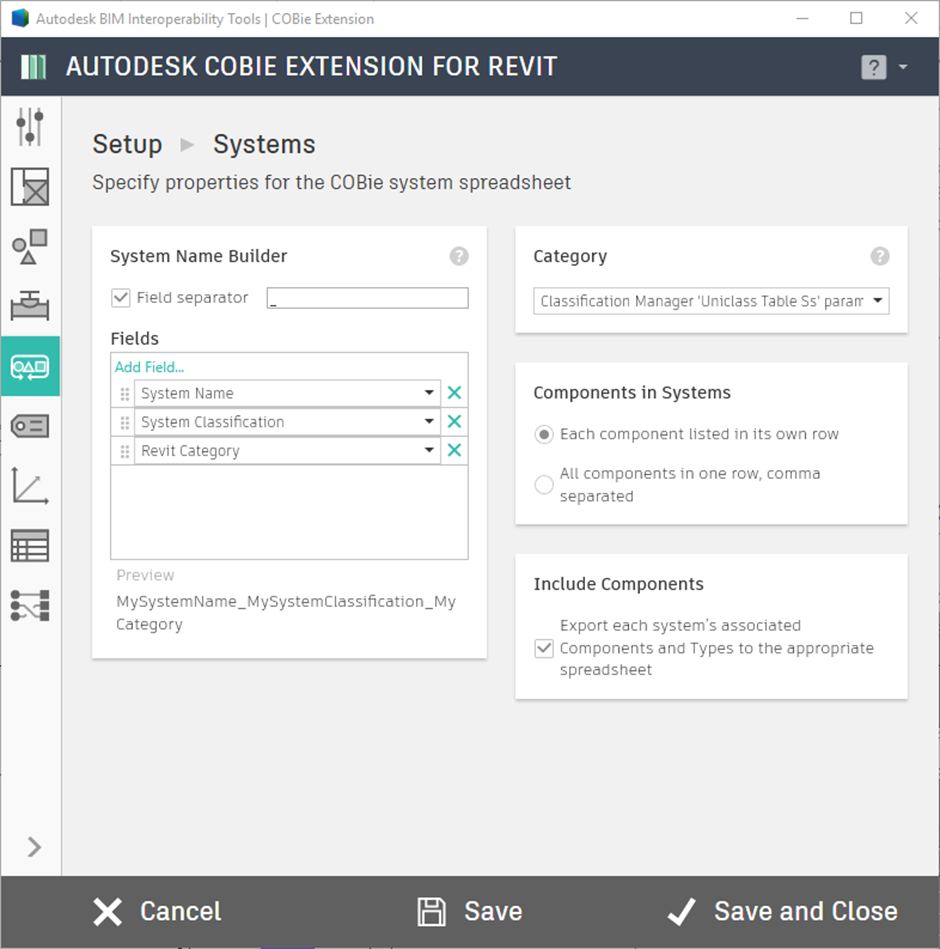Open the Spaces setup sidebar icon
940x949 pixels.
tap(30, 186)
